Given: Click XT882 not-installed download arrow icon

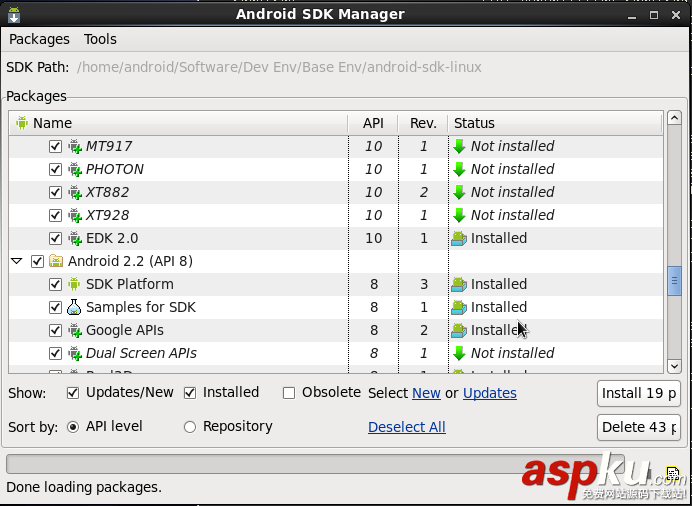Looking at the screenshot, I should pyautogui.click(x=459, y=192).
